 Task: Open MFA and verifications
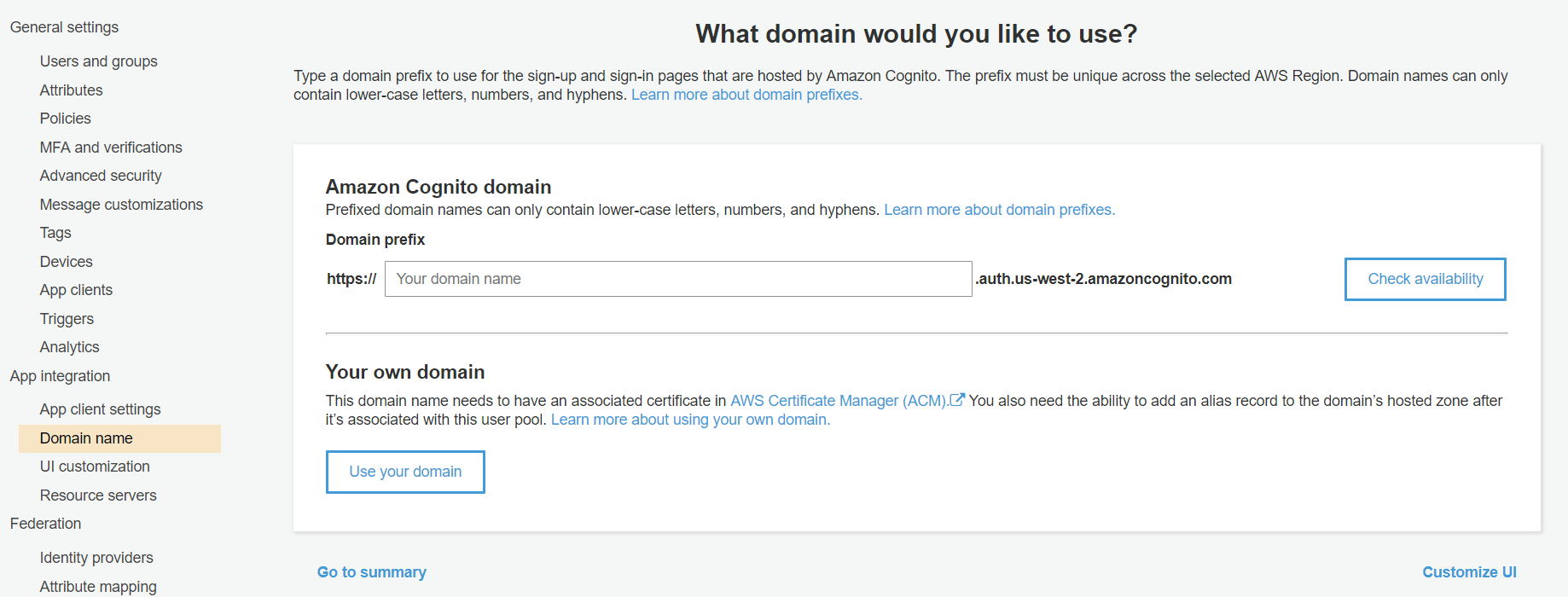[x=111, y=148]
